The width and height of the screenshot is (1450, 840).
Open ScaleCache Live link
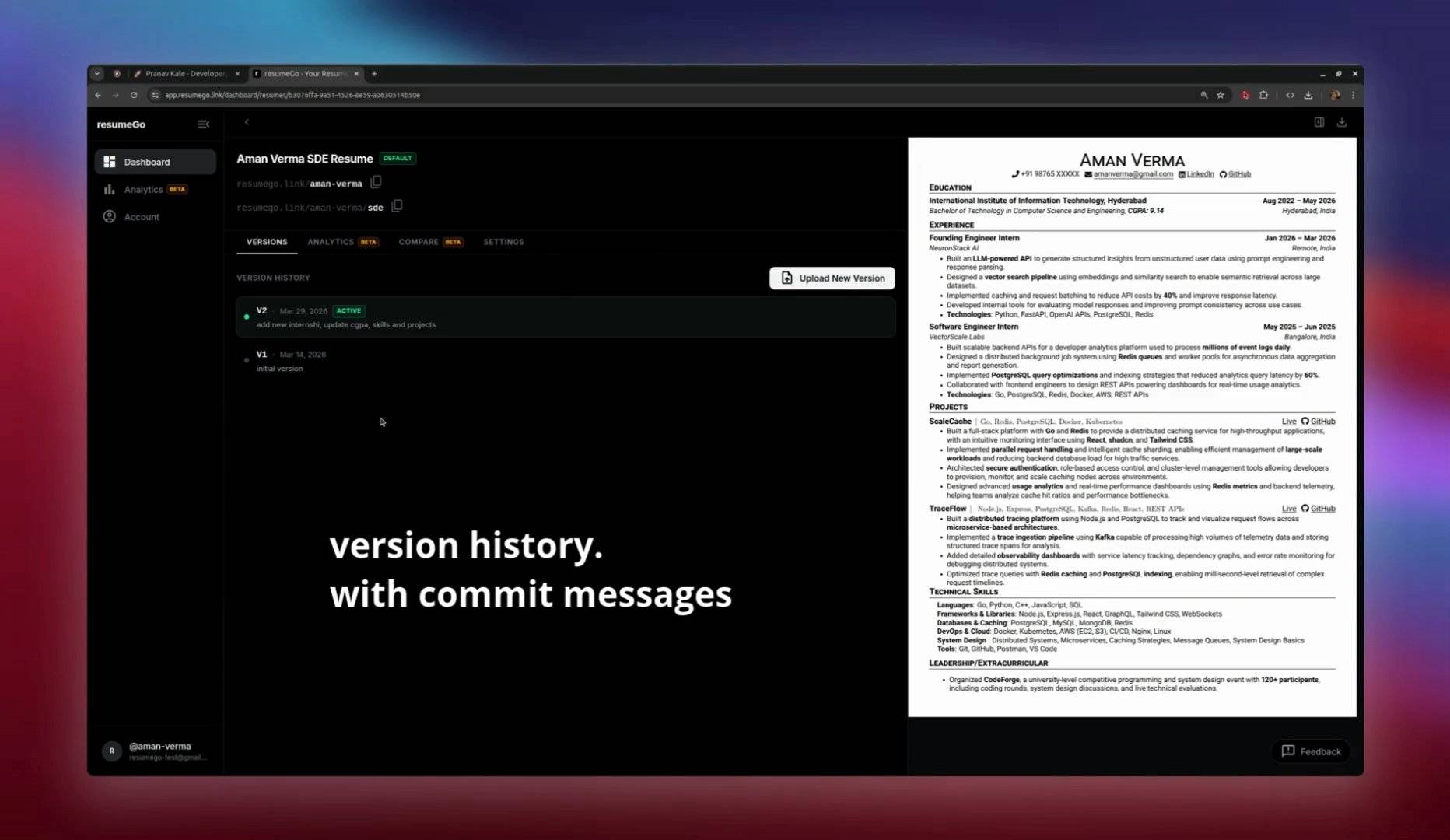tap(1289, 422)
